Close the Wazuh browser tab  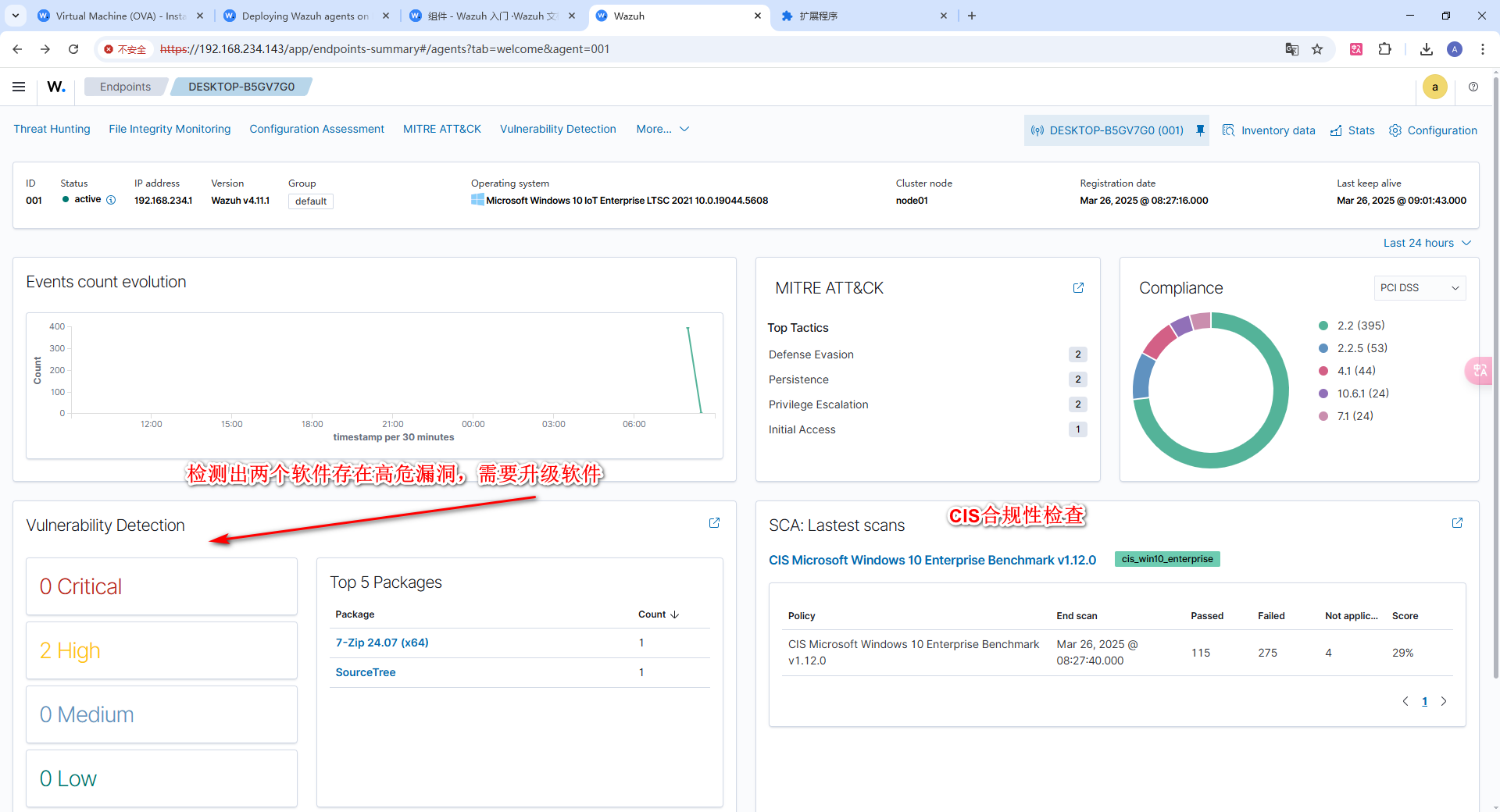757,16
